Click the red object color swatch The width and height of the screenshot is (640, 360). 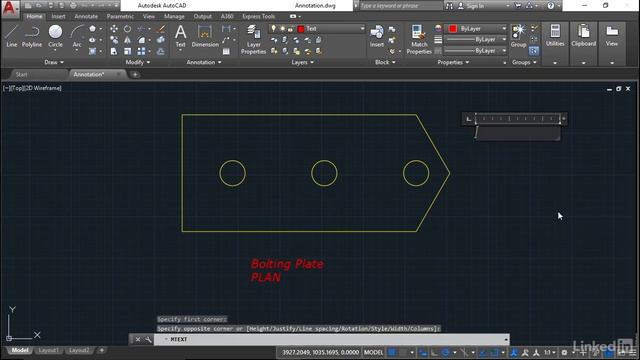453,29
